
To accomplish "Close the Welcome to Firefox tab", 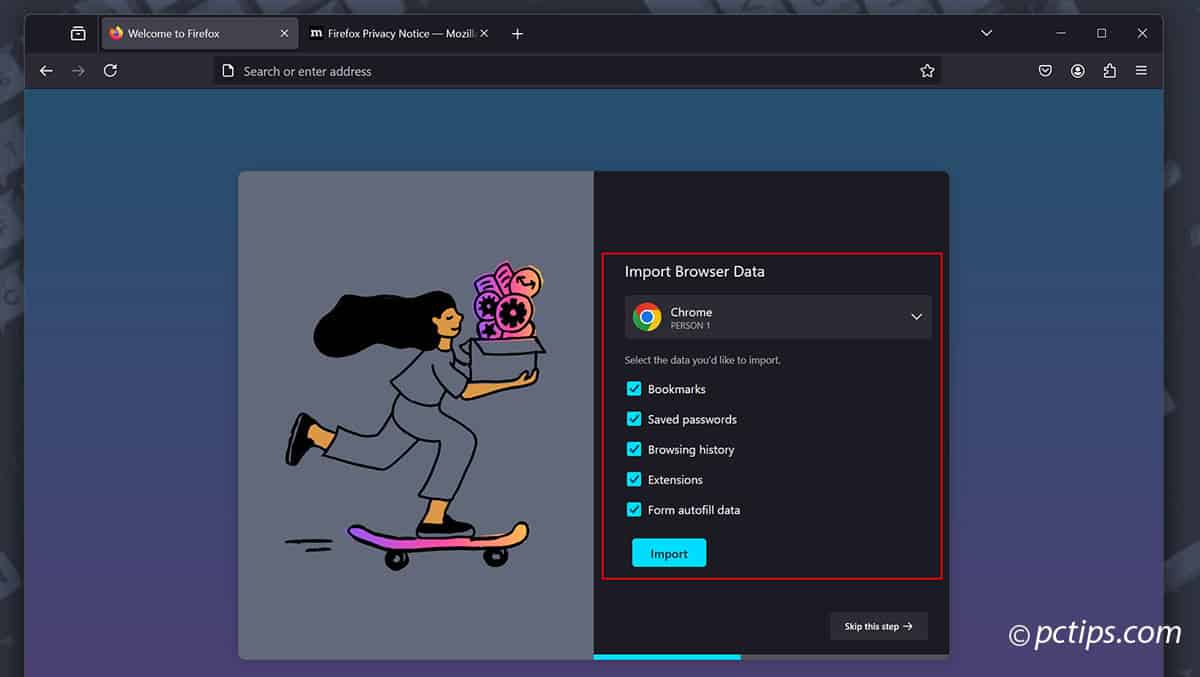I will click(284, 33).
